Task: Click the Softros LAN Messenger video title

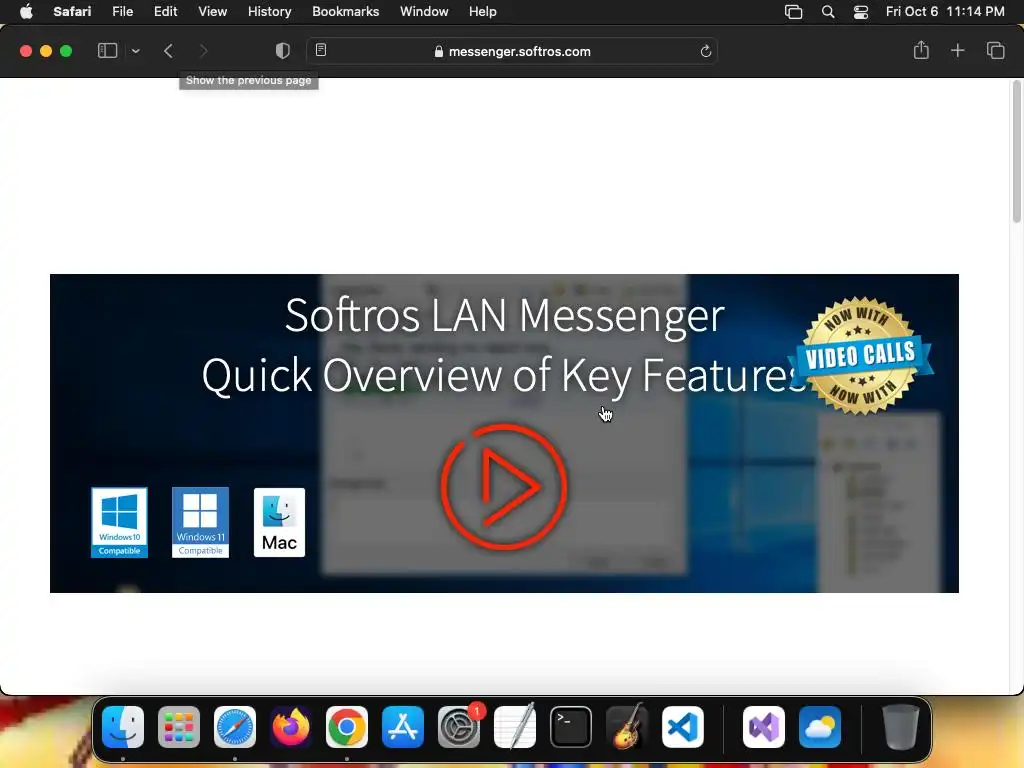Action: pos(505,315)
